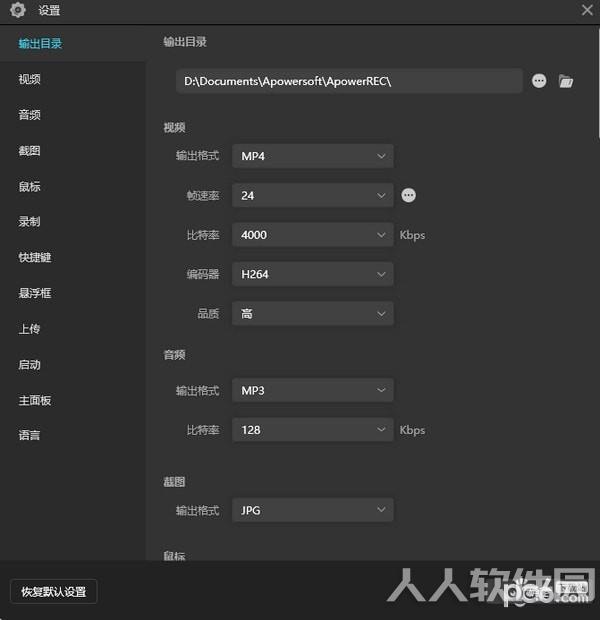600x620 pixels.
Task: Expand the video output format MP4 dropdown
Action: click(x=312, y=156)
